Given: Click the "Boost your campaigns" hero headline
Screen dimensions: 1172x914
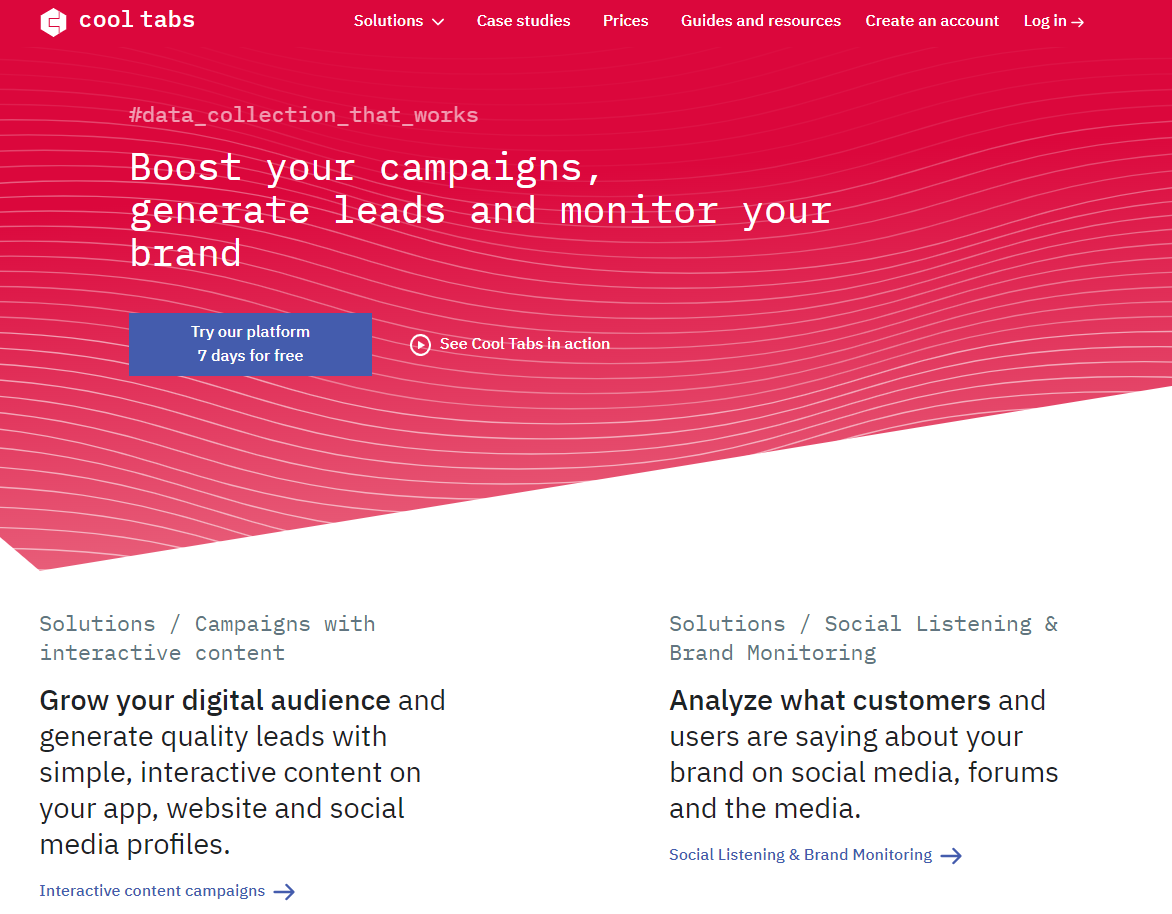Looking at the screenshot, I should coord(480,209).
